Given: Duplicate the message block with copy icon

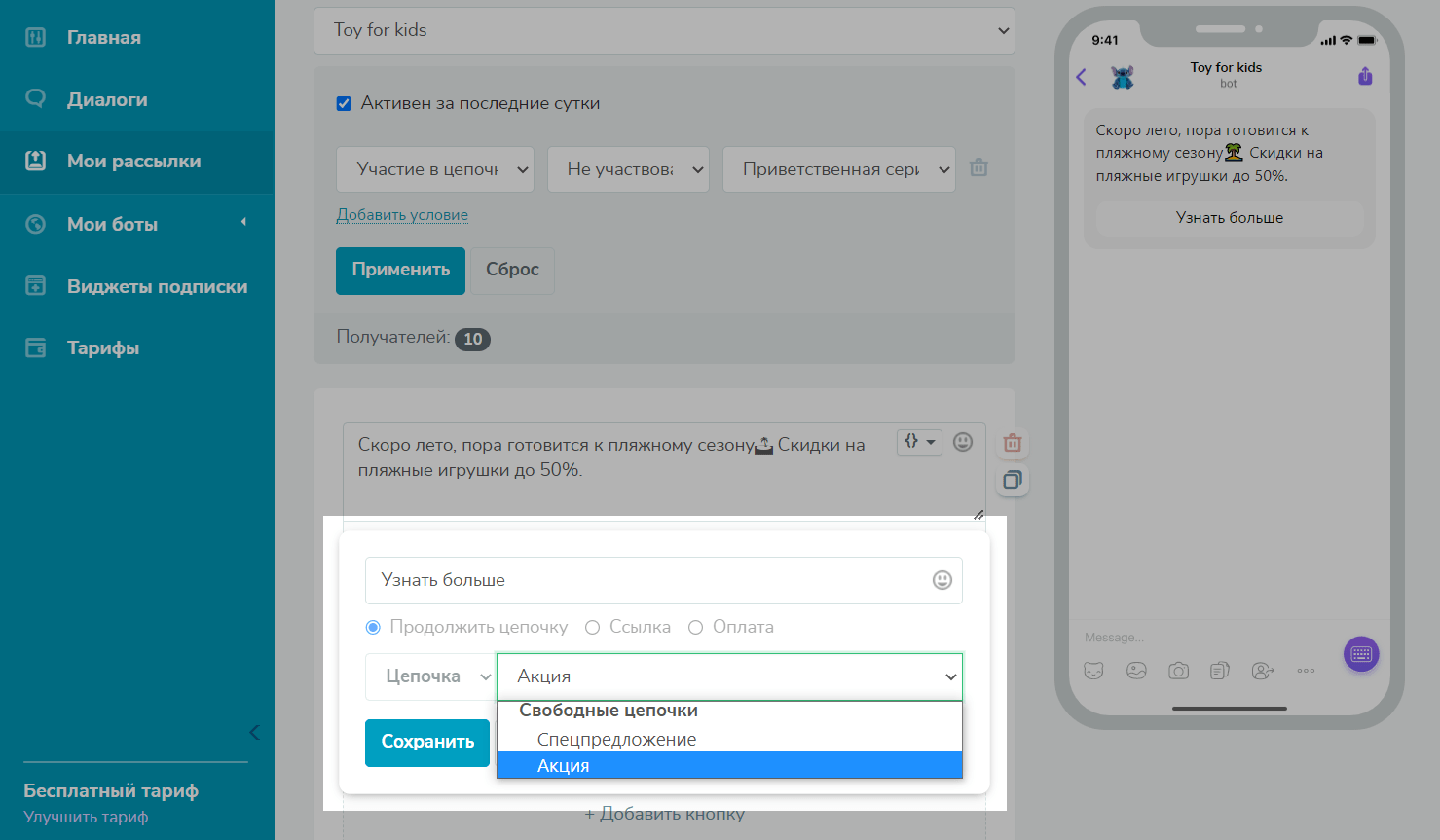Looking at the screenshot, I should (1013, 480).
